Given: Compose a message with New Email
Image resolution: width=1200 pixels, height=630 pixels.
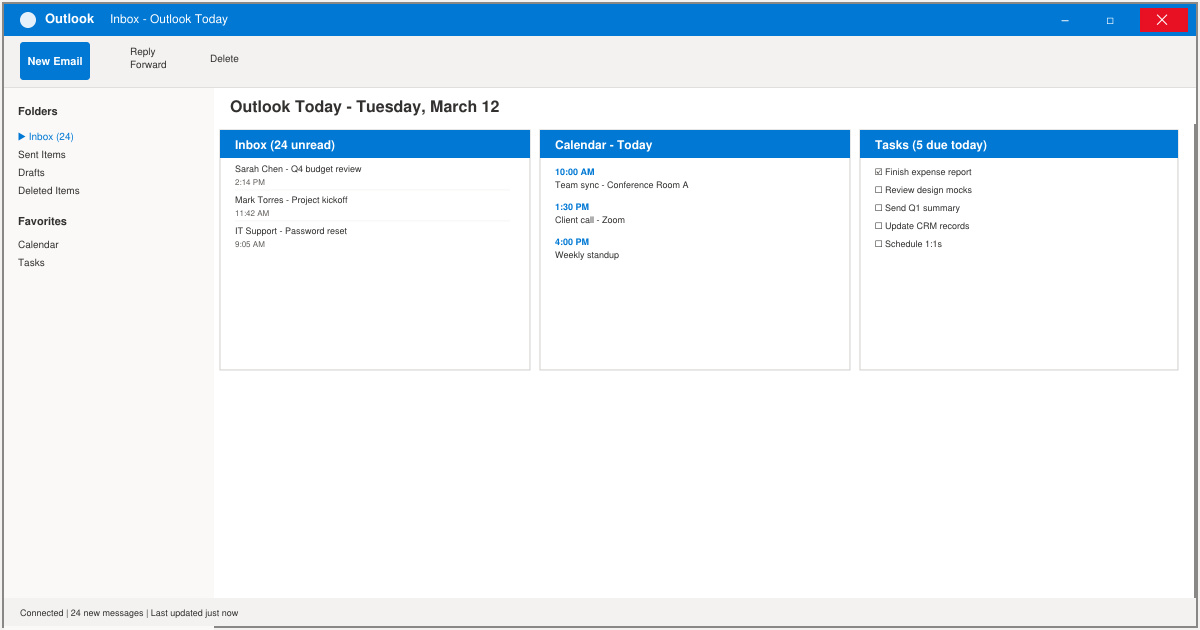Looking at the screenshot, I should 55,61.
